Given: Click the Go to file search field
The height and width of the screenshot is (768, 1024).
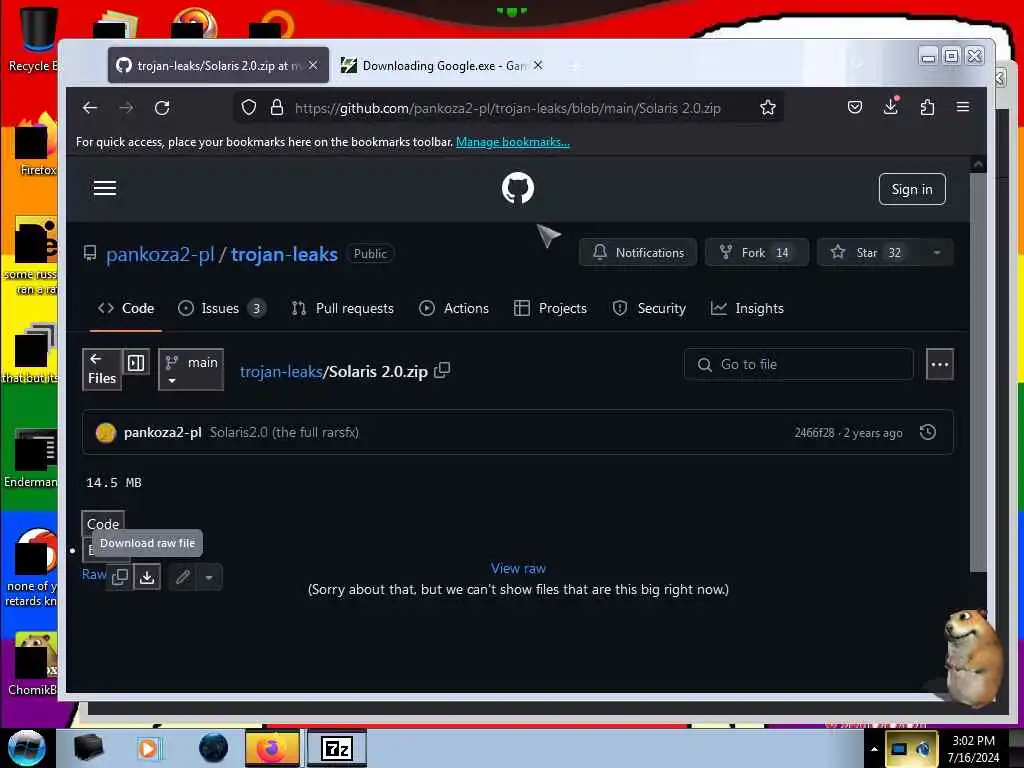Looking at the screenshot, I should click(798, 364).
